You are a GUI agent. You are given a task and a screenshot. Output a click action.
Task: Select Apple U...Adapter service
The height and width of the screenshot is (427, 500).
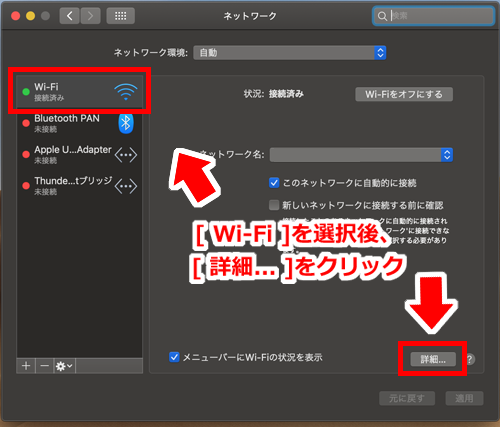80,155
